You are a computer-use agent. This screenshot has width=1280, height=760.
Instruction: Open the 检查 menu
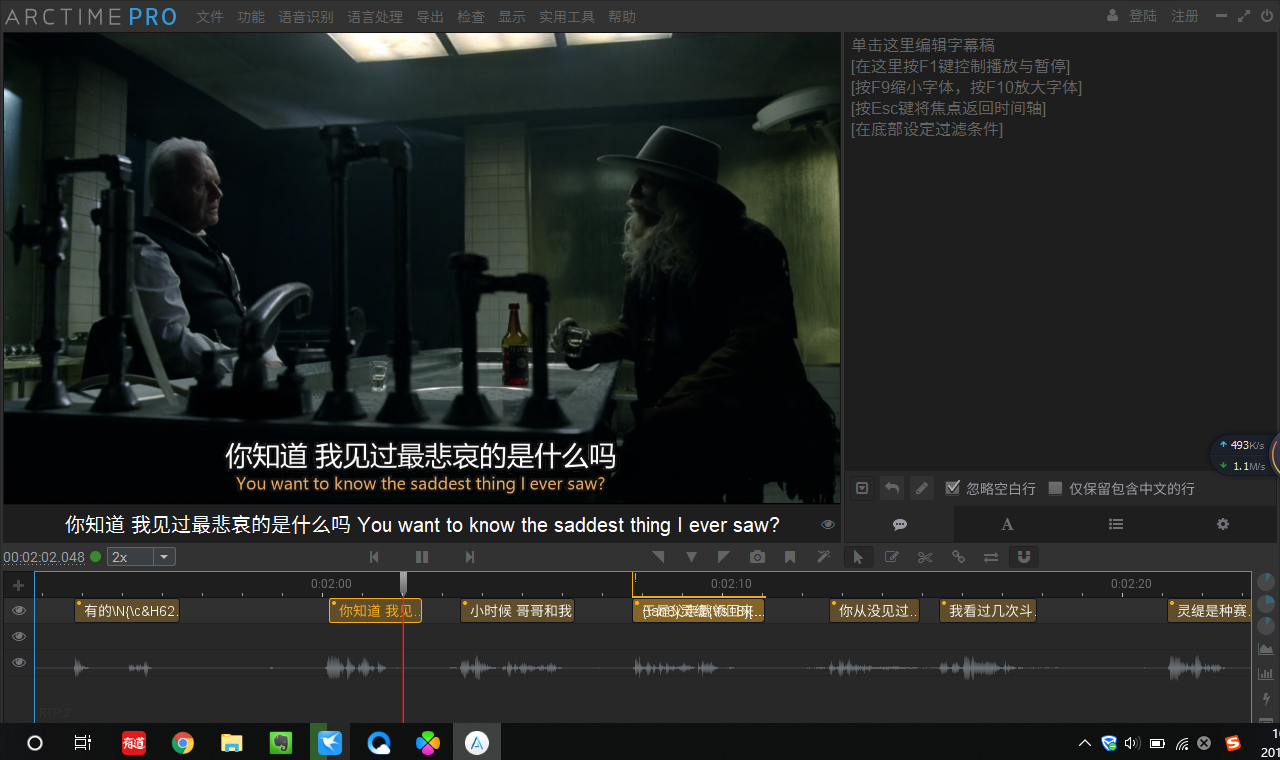(x=471, y=17)
